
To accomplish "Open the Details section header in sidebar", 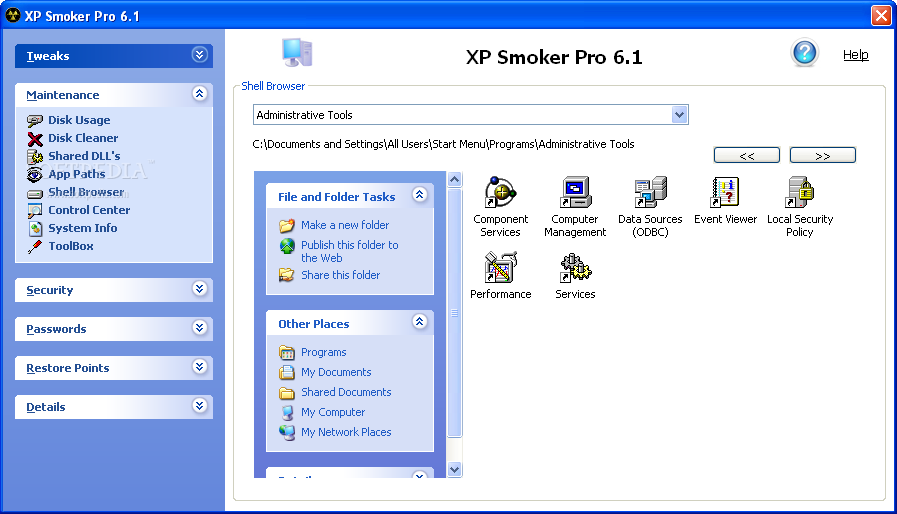I will pos(114,406).
